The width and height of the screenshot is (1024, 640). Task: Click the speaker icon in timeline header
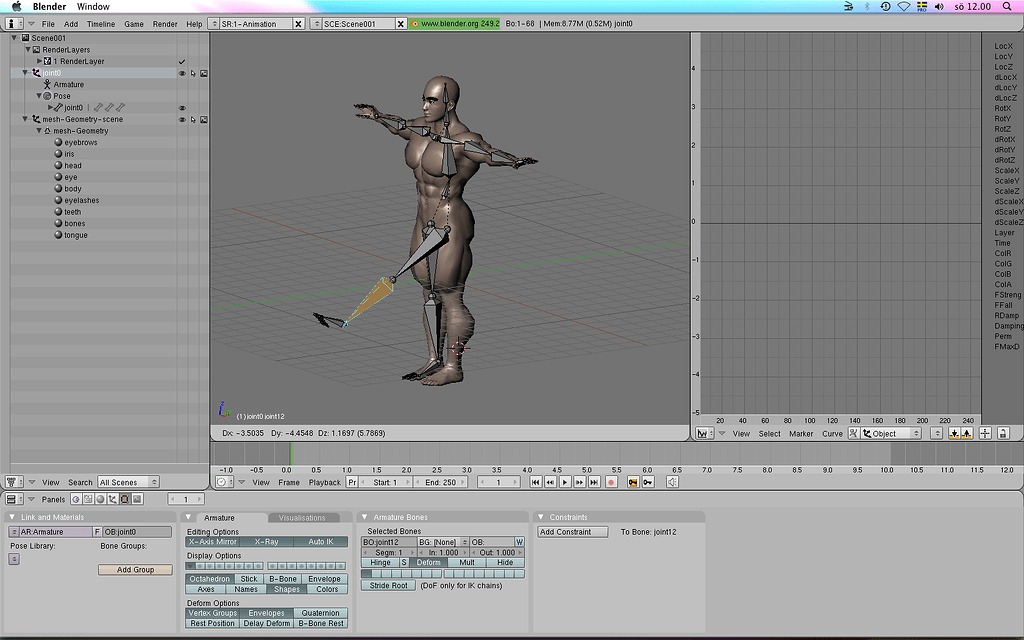[672, 482]
